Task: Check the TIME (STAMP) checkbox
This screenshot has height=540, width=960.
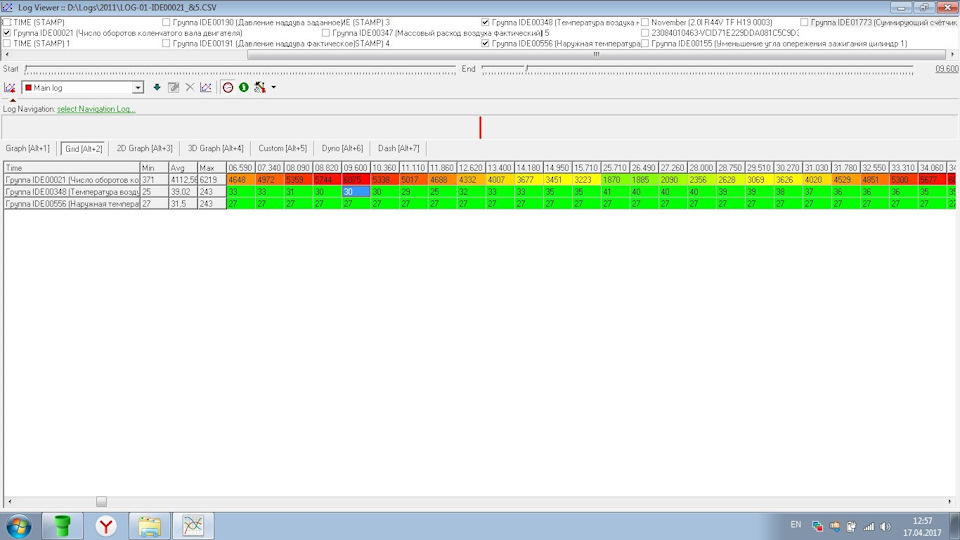Action: [7, 22]
